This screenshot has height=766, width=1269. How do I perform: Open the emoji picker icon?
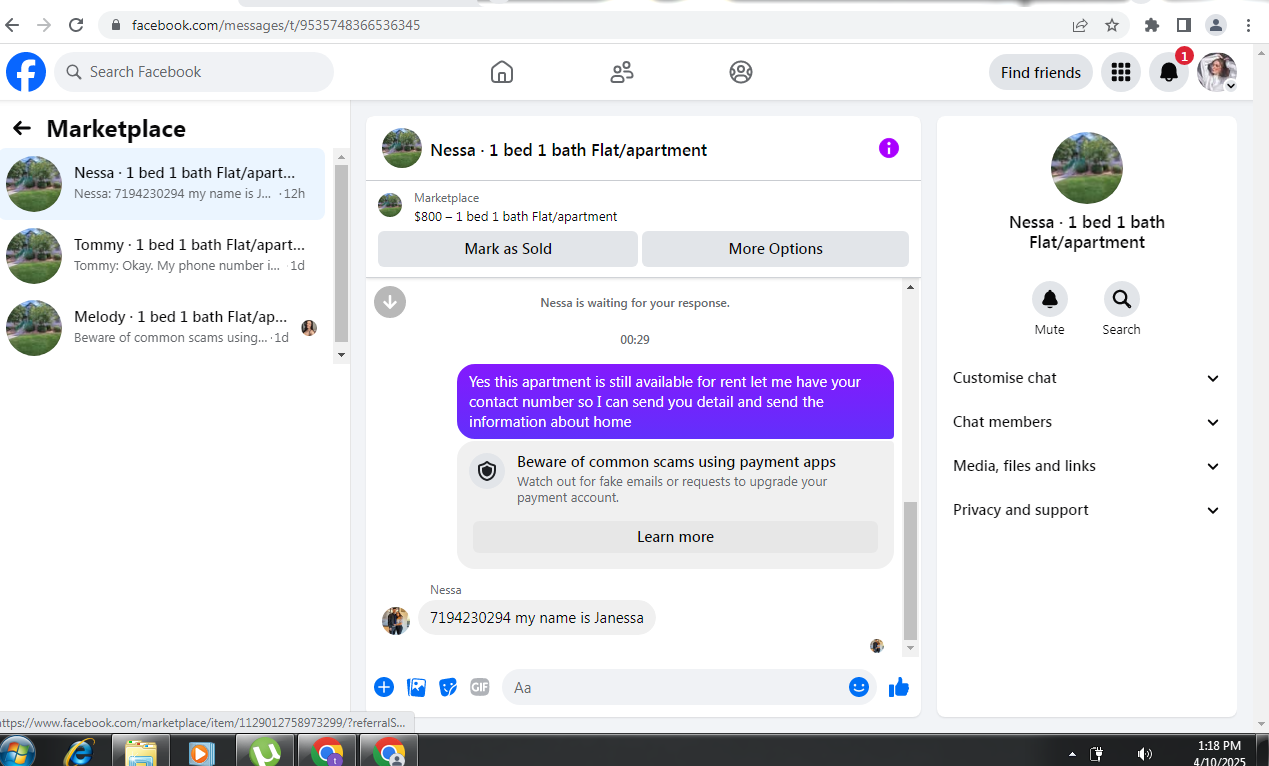coord(859,687)
